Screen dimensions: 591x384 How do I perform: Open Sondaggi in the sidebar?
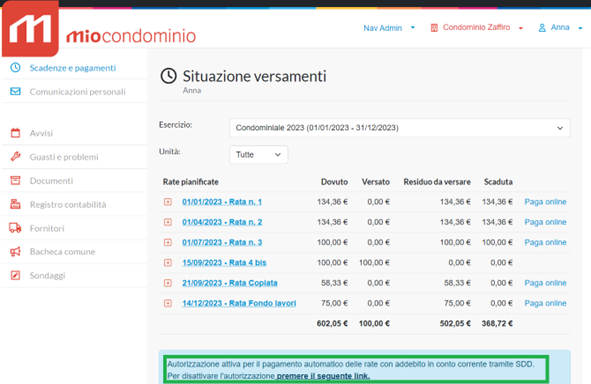47,275
